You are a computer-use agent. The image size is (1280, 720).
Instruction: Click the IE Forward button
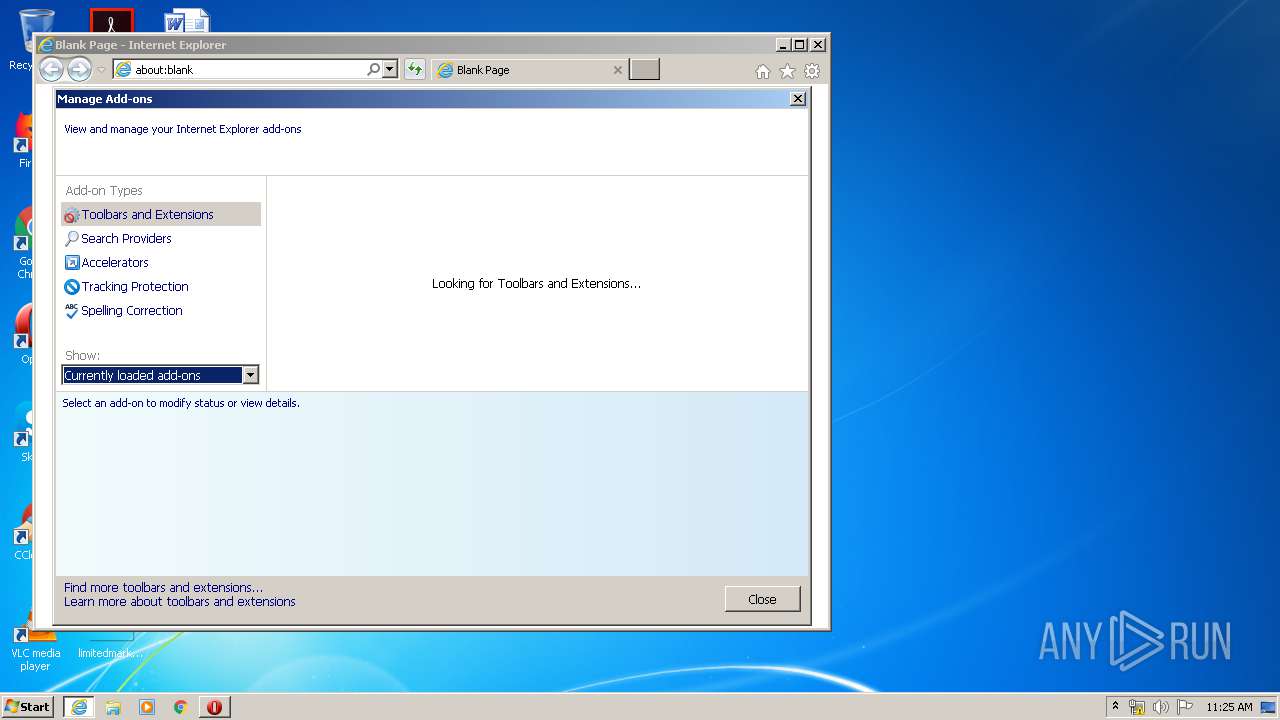[x=79, y=69]
